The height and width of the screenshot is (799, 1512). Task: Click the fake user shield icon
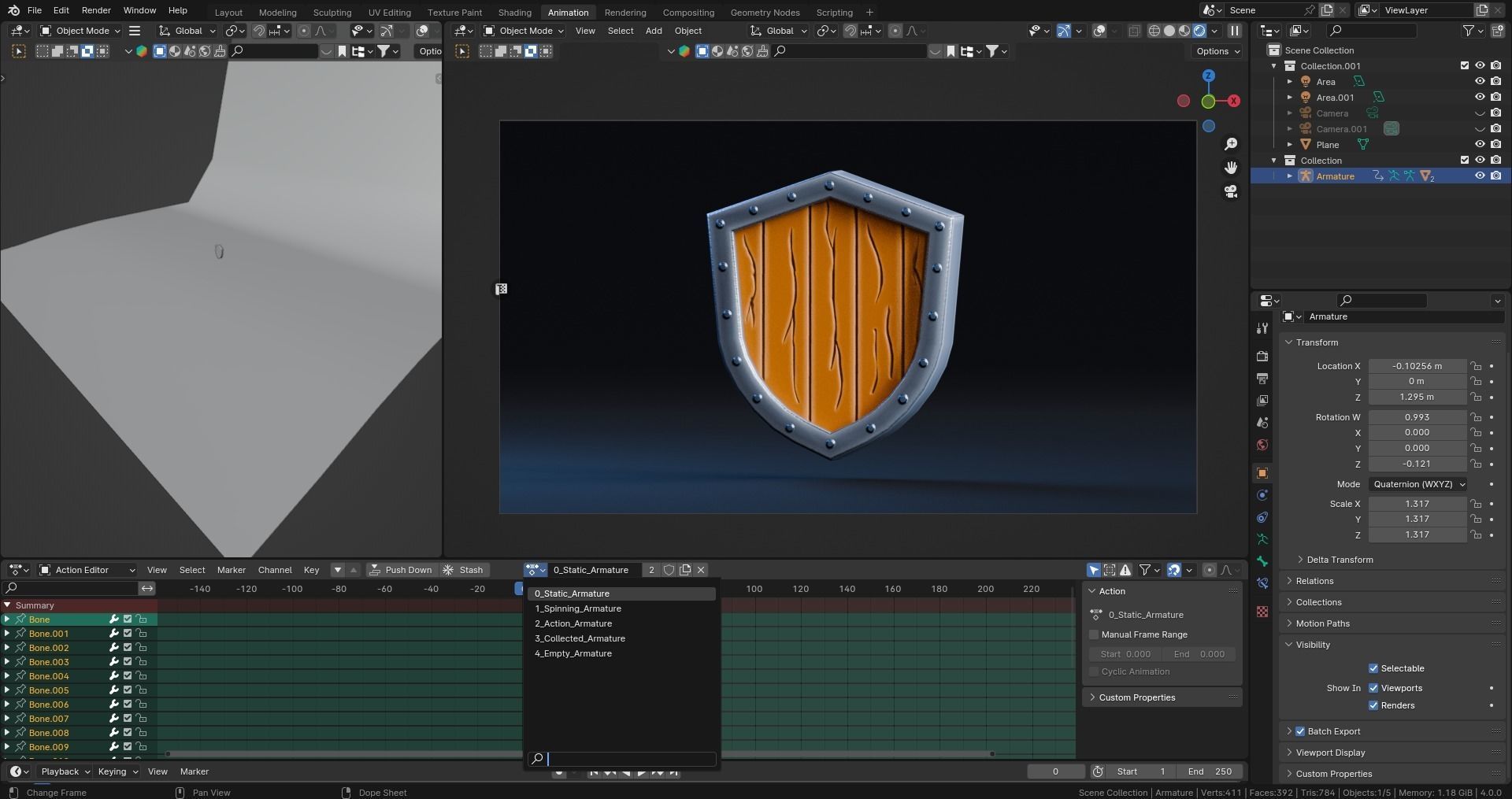669,570
